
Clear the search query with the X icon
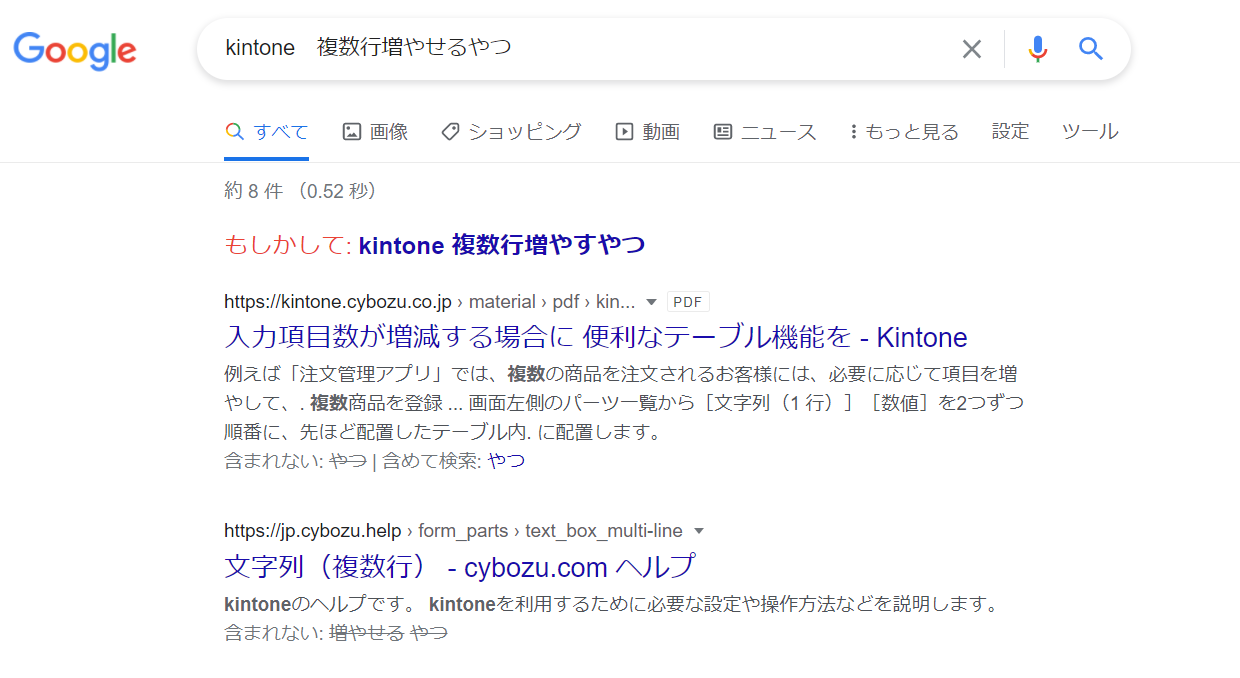coord(971,47)
